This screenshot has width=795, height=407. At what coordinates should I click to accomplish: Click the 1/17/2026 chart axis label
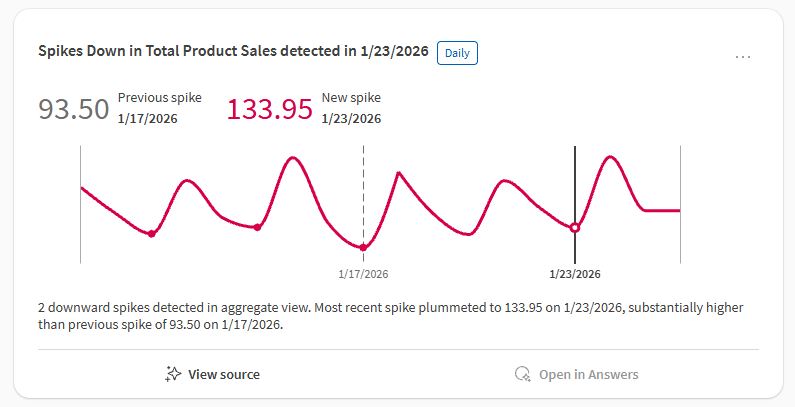tap(363, 274)
